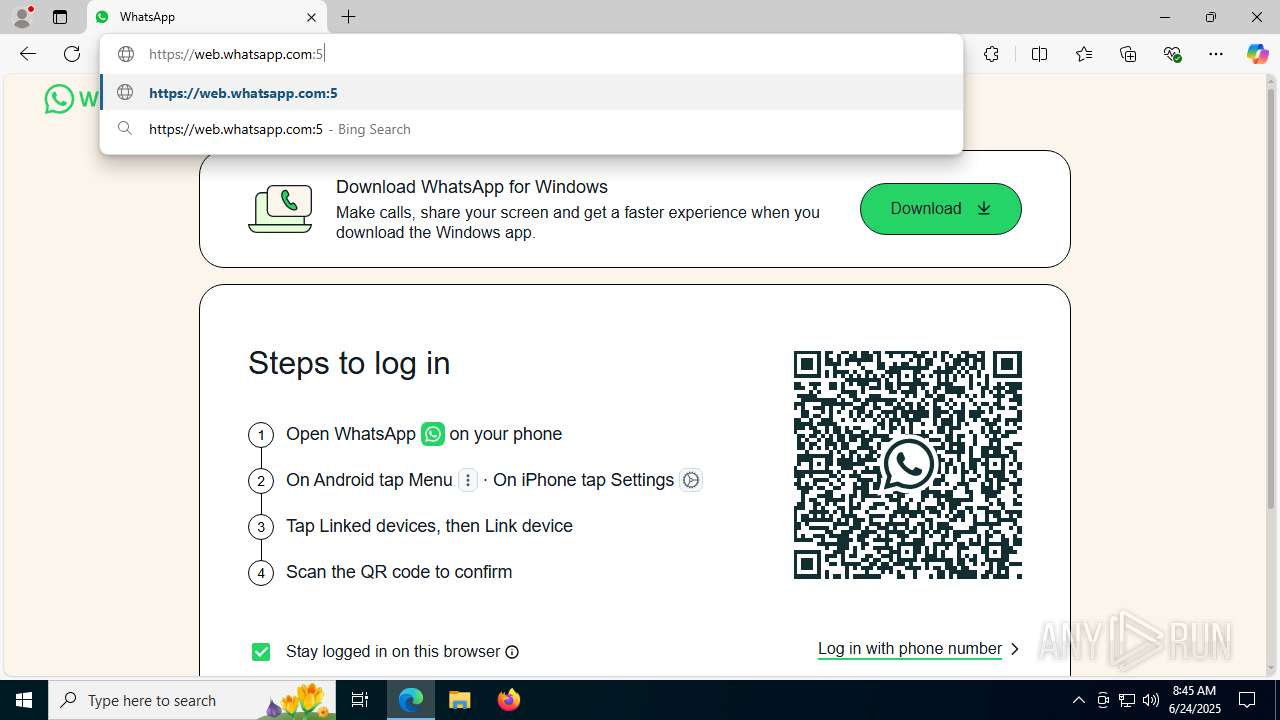This screenshot has height=720, width=1280.
Task: Open the Copilot sidebar icon
Action: tap(1257, 54)
